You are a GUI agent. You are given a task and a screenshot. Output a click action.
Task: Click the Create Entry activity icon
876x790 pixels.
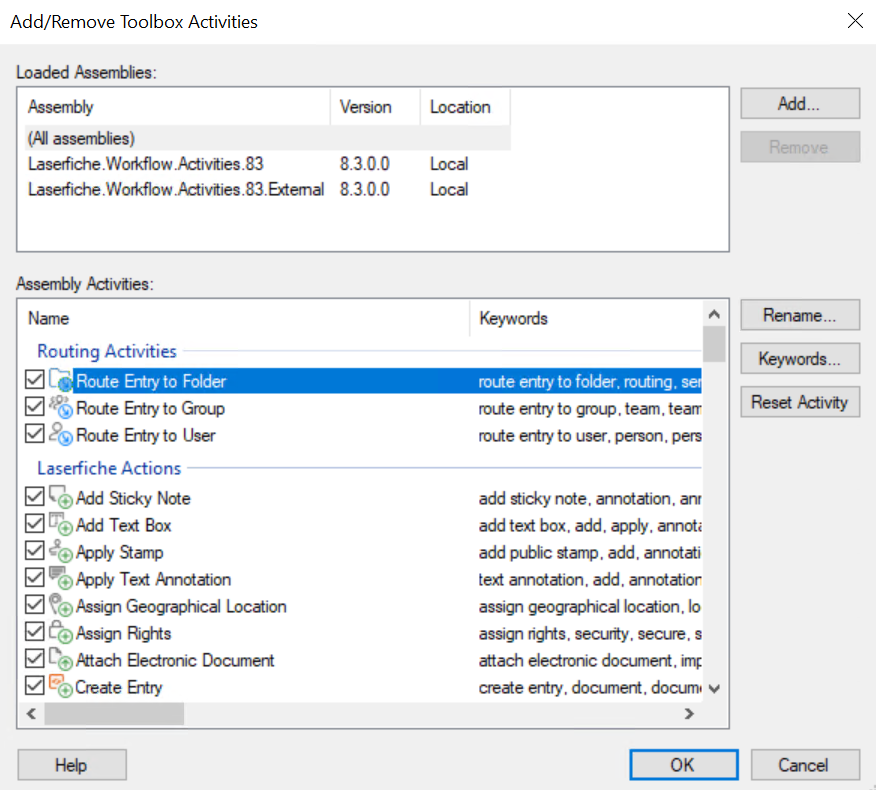(x=61, y=687)
